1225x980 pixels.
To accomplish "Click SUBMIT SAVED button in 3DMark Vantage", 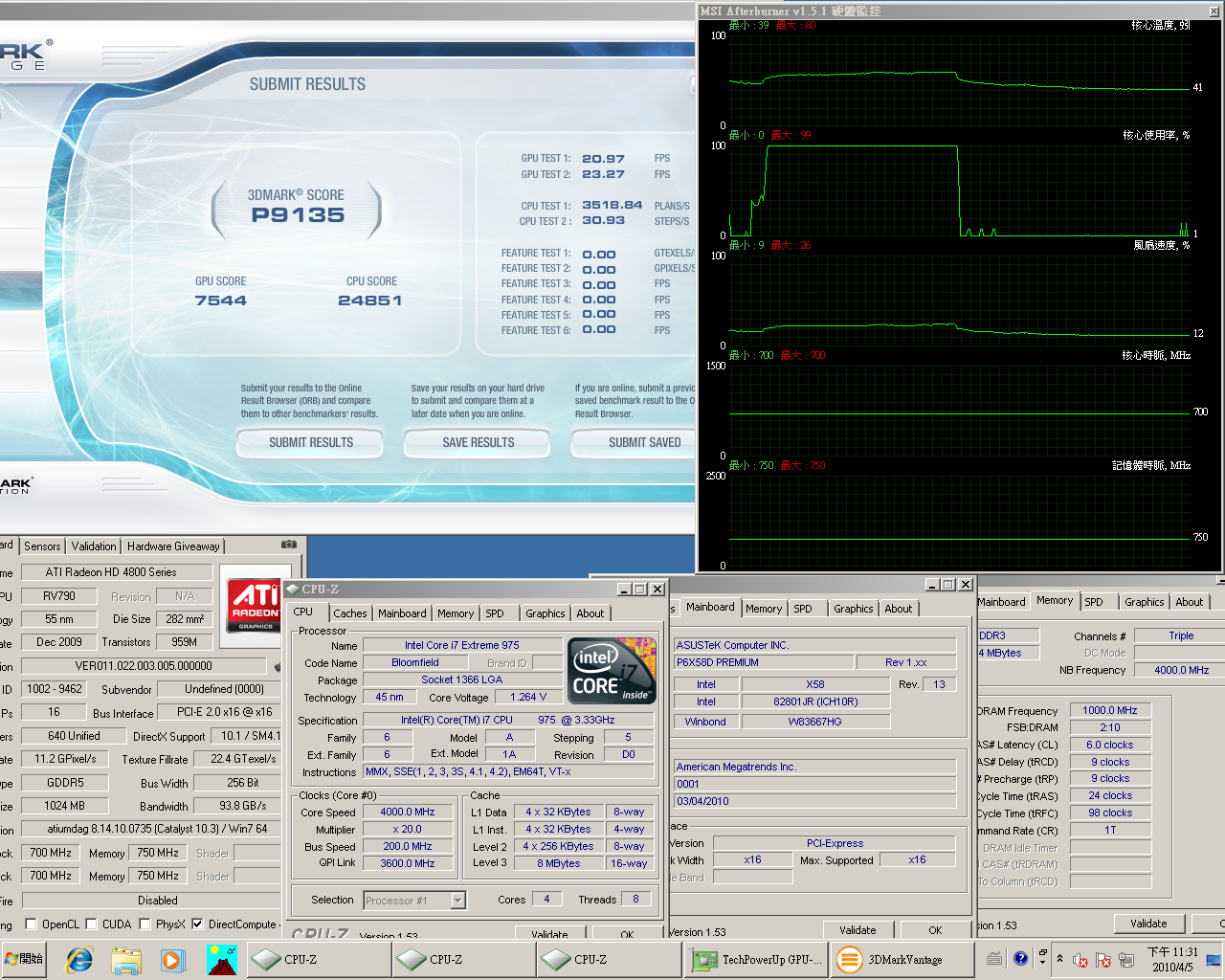I will tap(634, 442).
